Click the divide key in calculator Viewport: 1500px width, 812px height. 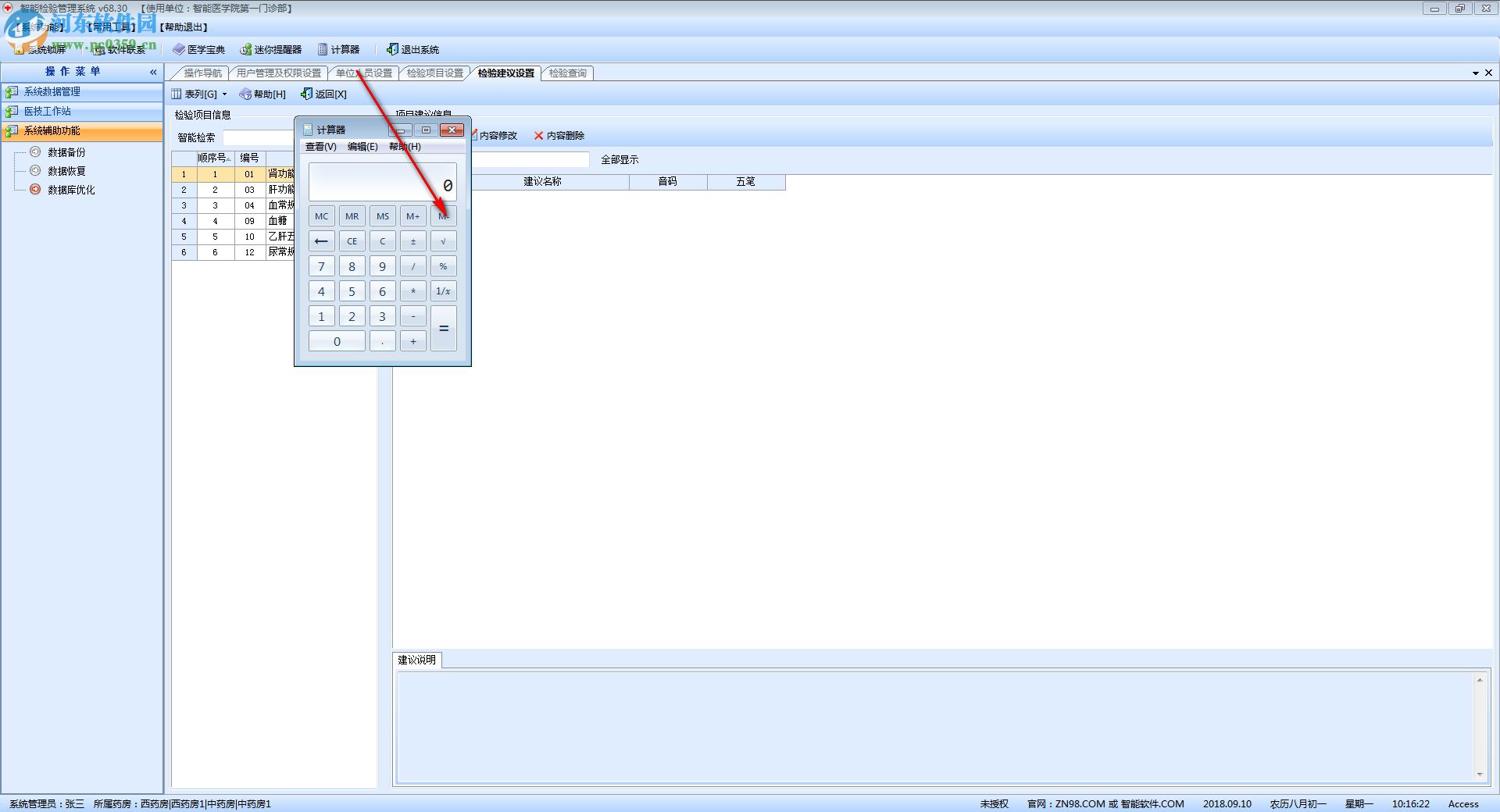pyautogui.click(x=412, y=266)
